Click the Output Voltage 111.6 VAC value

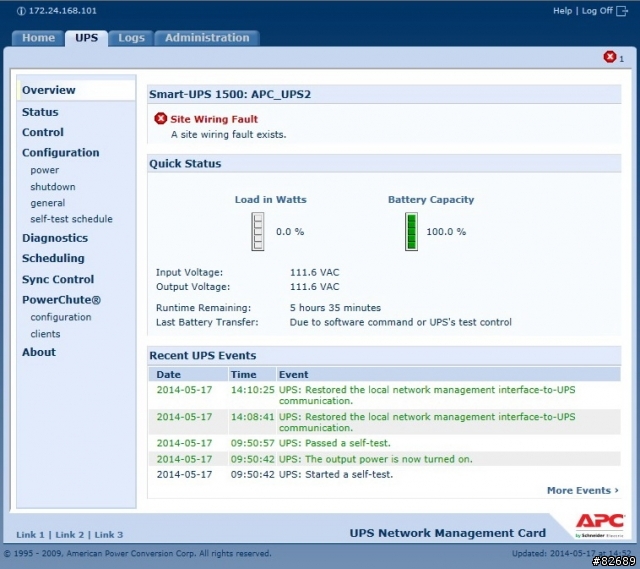tap(314, 287)
